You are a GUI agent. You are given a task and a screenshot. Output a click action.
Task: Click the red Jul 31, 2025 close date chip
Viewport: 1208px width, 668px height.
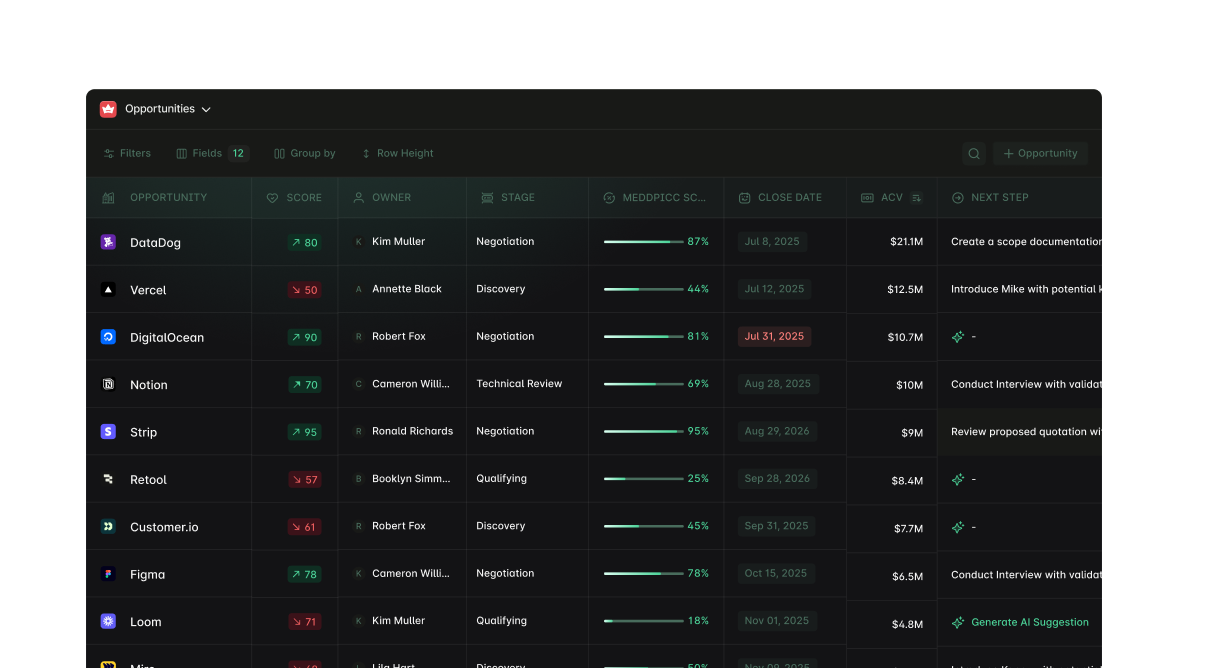(x=773, y=336)
